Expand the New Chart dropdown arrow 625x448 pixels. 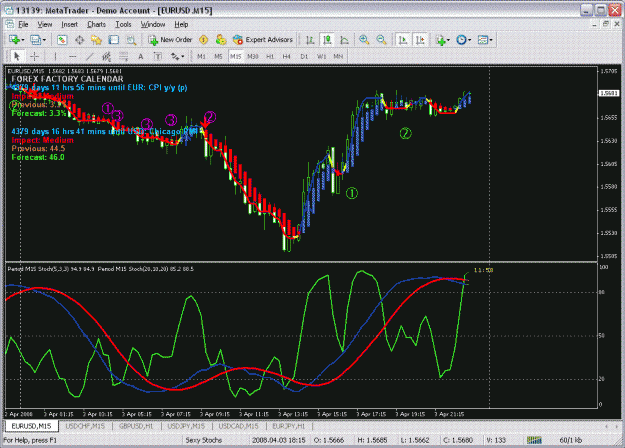(23, 40)
